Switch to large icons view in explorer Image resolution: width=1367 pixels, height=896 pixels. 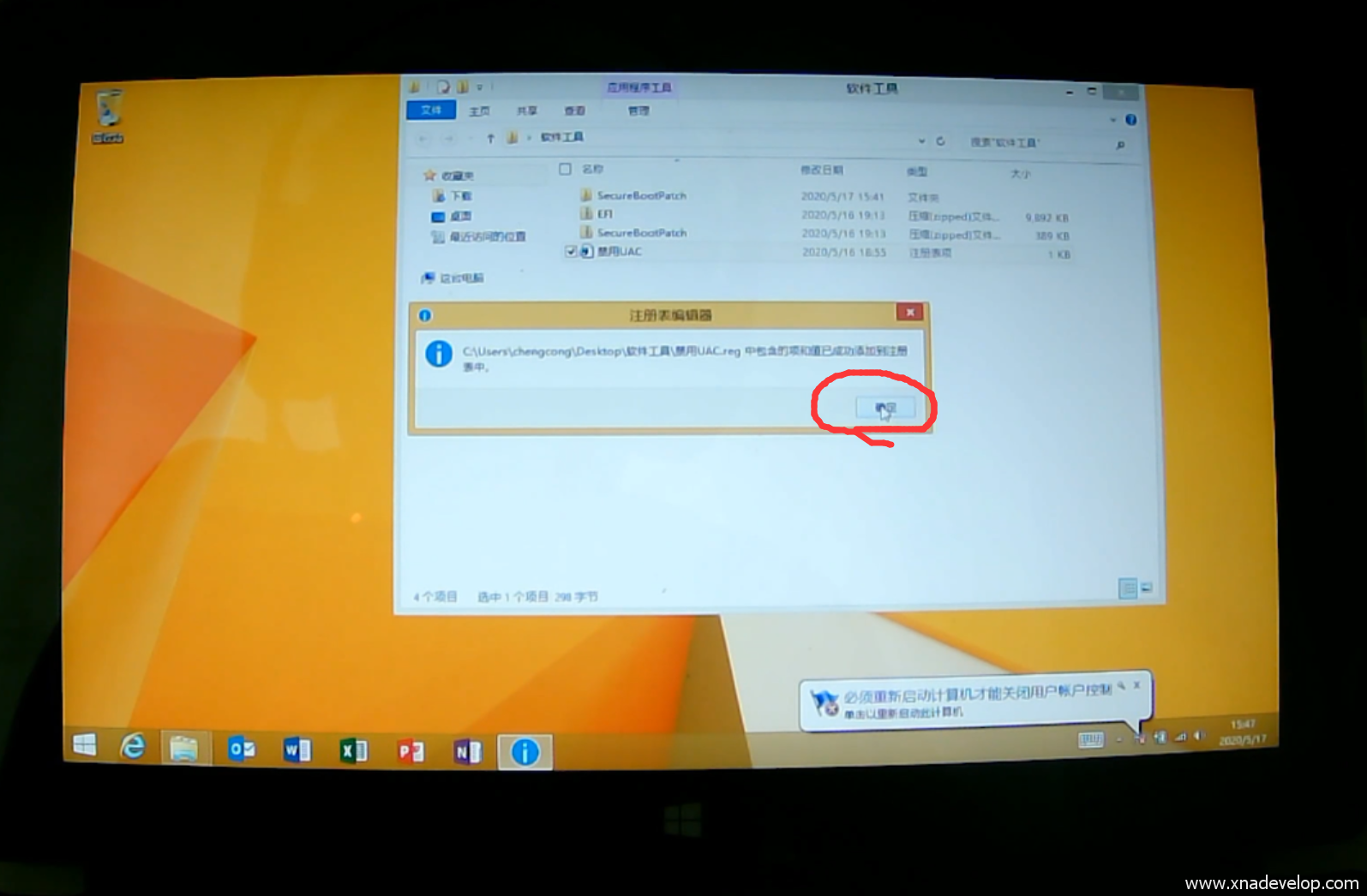pyautogui.click(x=1146, y=588)
